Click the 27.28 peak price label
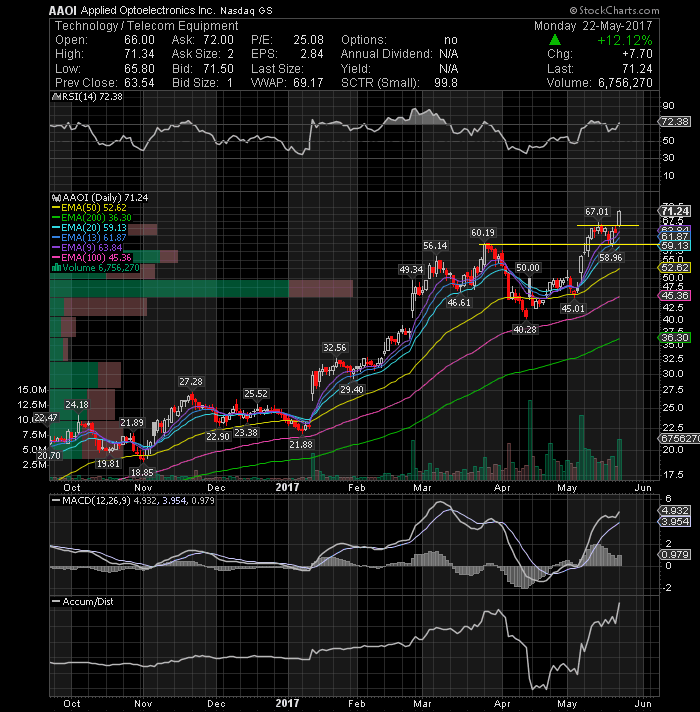This screenshot has width=700, height=712. point(191,382)
